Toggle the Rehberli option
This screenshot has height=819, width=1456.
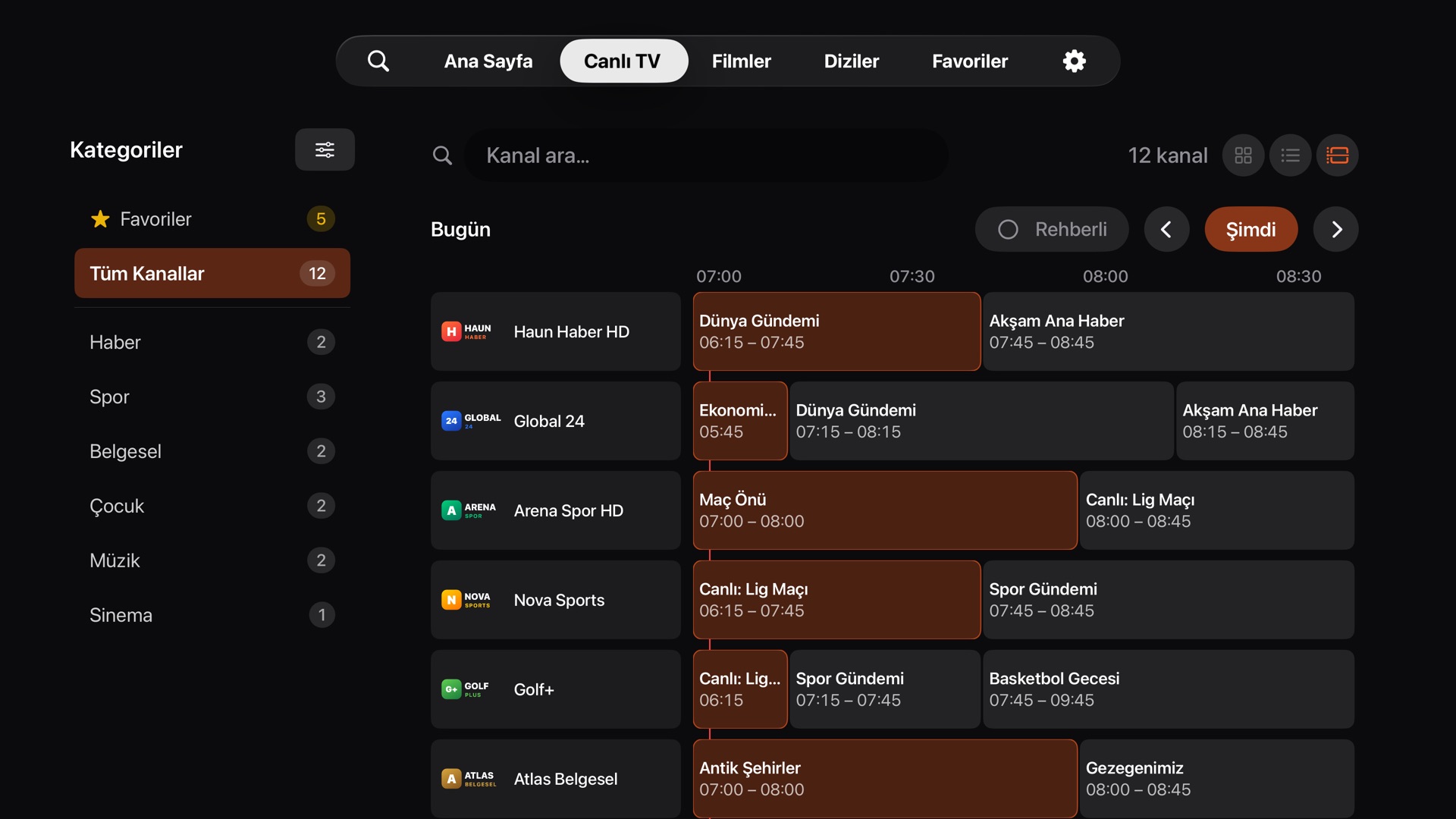[1052, 229]
